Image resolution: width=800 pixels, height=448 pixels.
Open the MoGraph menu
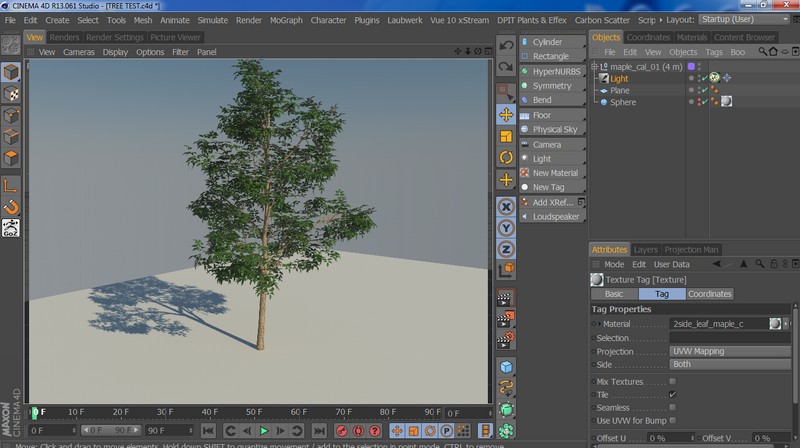pos(286,20)
